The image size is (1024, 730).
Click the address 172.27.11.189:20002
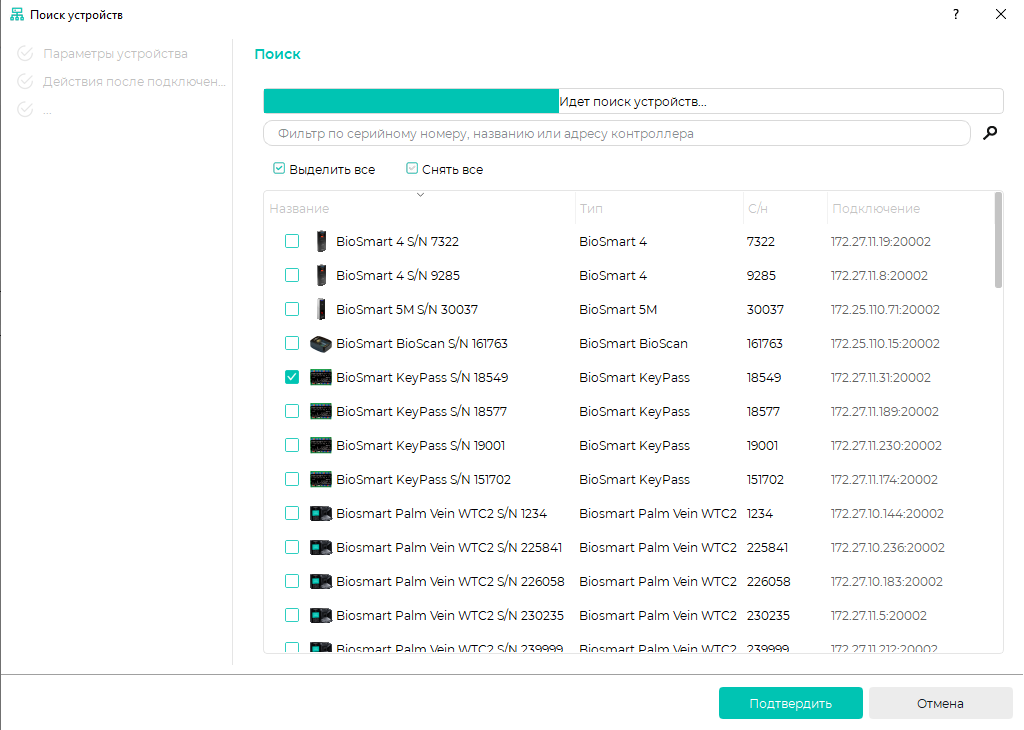(884, 411)
